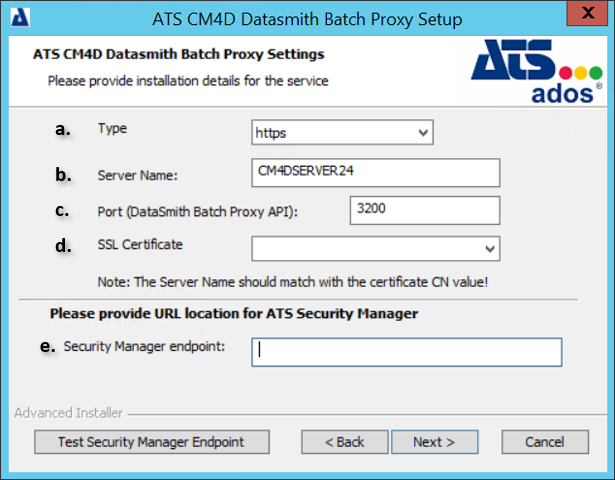Go back with the Back button

point(343,441)
